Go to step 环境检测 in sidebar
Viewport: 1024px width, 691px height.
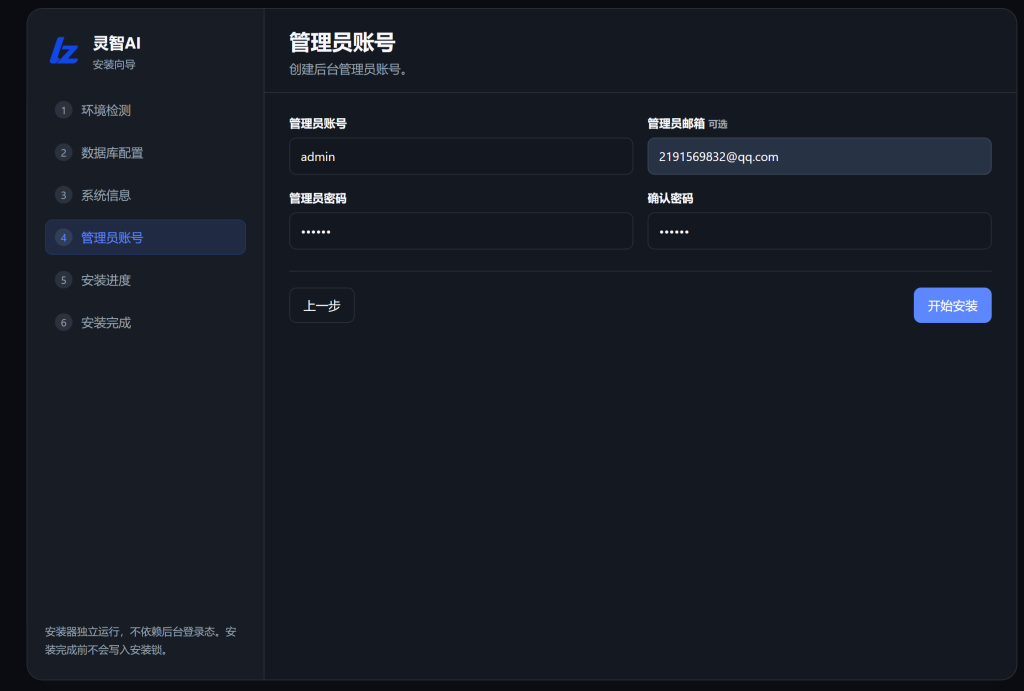(145, 110)
